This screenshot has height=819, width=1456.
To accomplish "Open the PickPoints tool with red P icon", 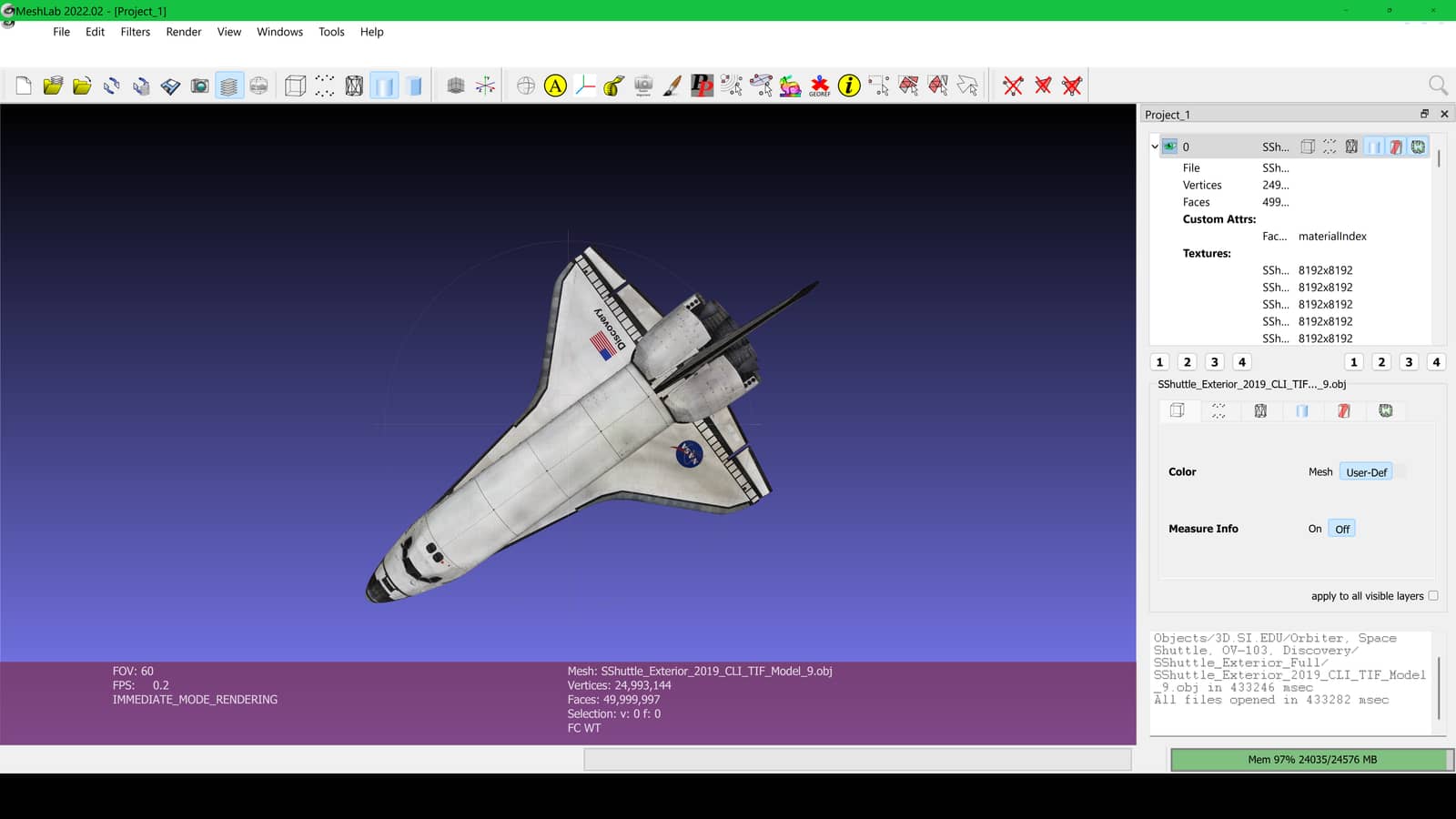I will pyautogui.click(x=702, y=86).
